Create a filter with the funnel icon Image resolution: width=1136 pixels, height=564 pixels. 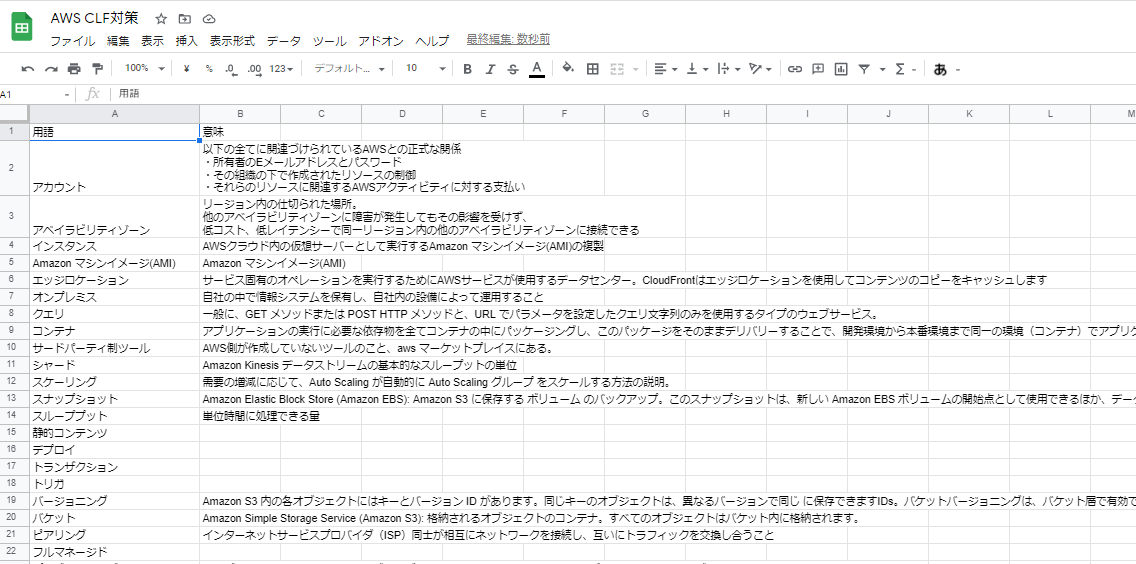pos(864,69)
